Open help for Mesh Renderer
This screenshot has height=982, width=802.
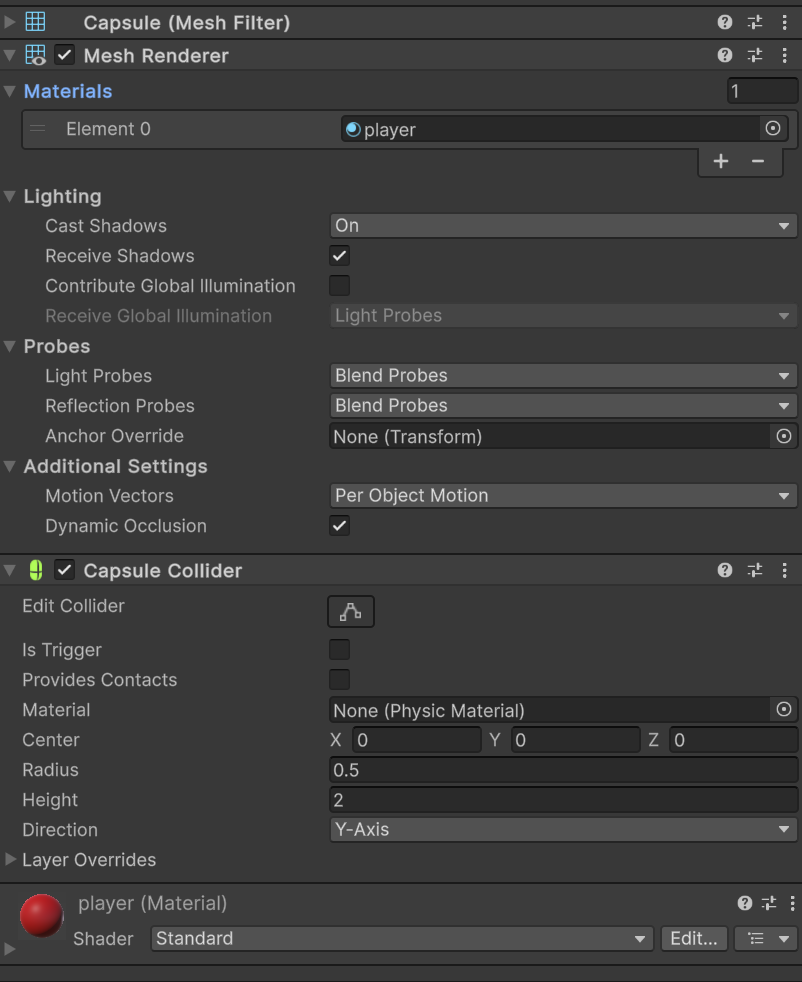[x=724, y=55]
